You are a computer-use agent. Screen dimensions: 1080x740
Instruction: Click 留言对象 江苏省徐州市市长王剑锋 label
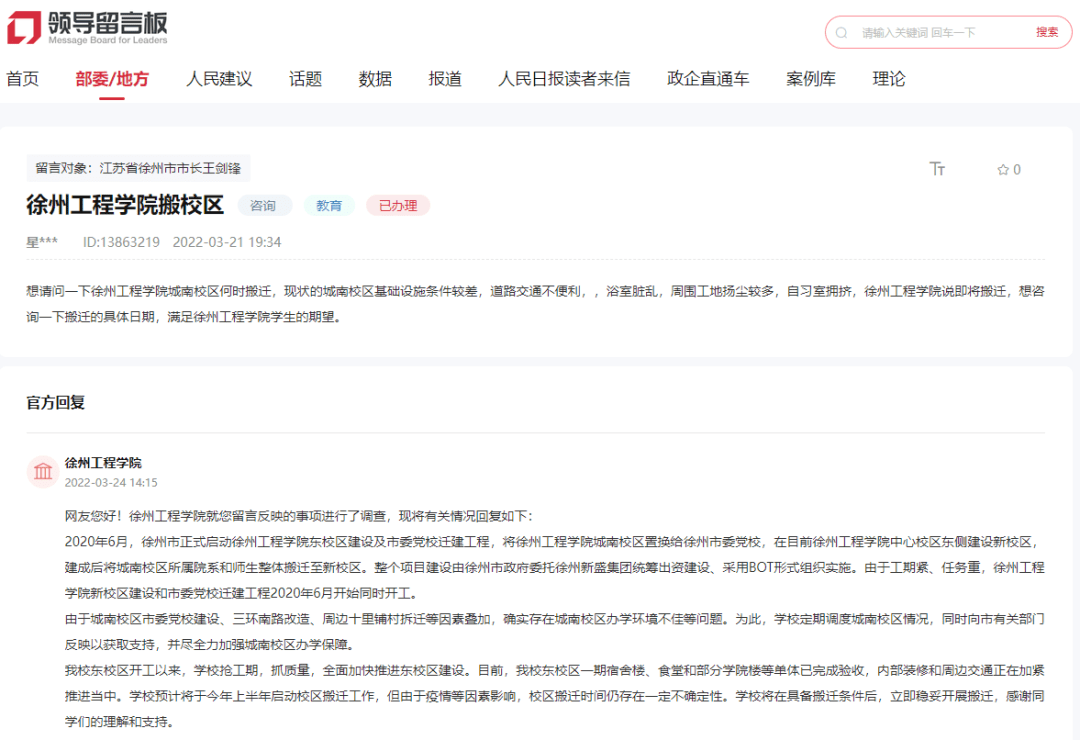click(x=138, y=168)
